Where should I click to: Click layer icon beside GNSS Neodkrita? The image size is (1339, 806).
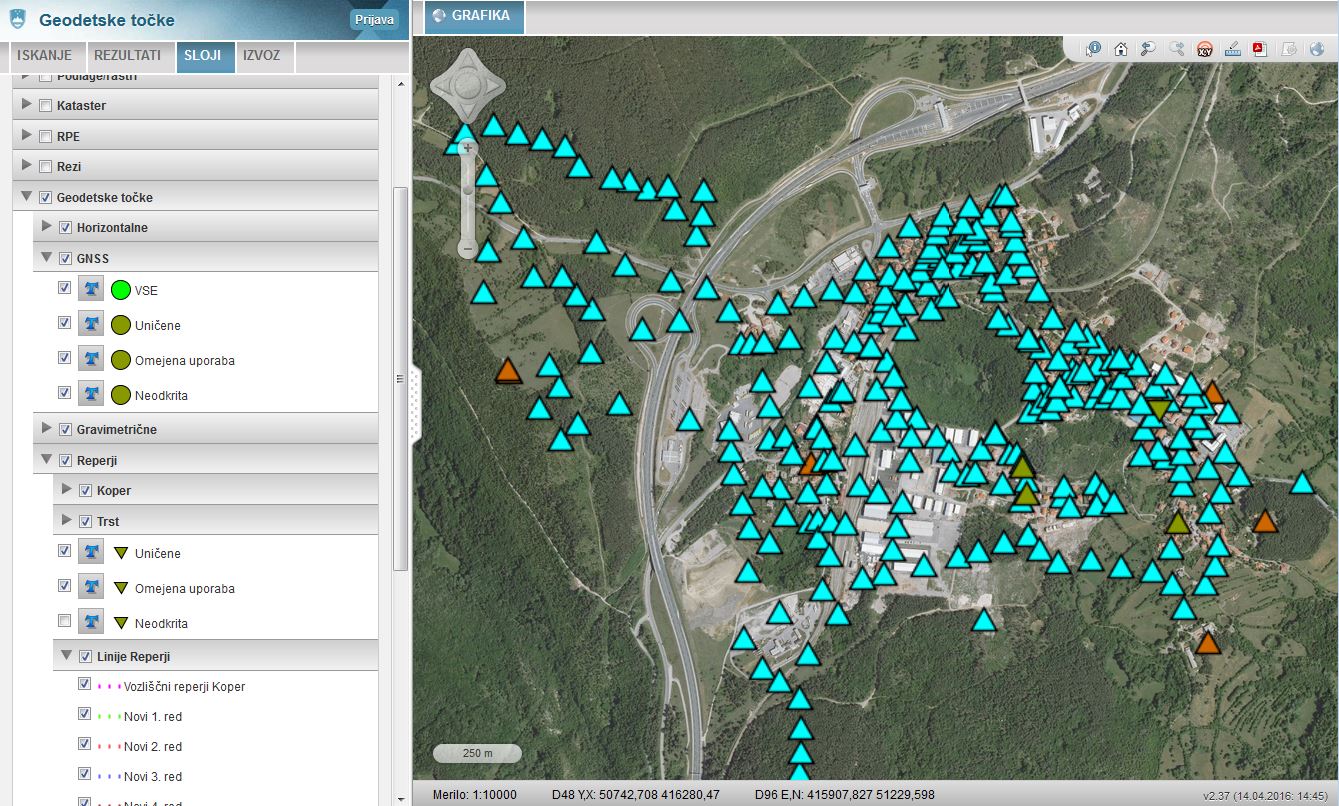point(91,395)
